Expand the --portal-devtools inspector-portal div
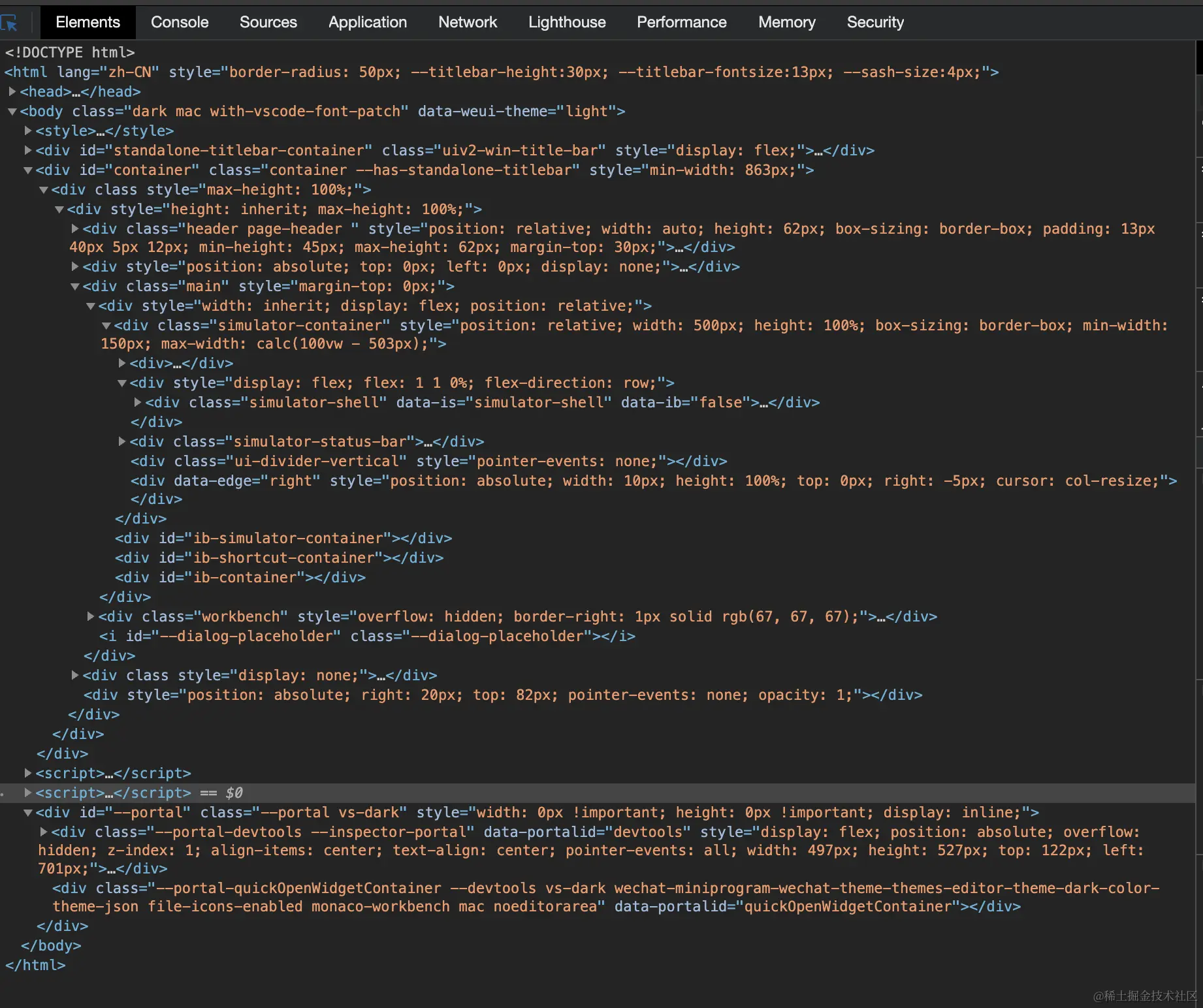This screenshot has height=1008, width=1203. coord(43,832)
